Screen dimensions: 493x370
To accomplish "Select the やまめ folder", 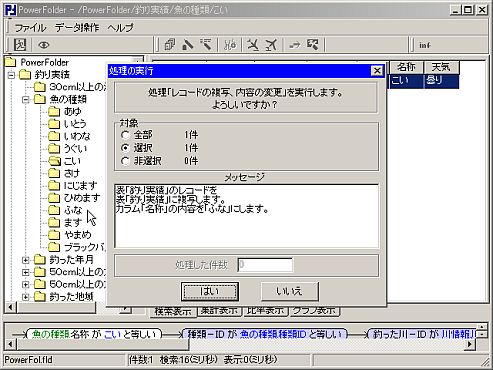I will (x=70, y=235).
